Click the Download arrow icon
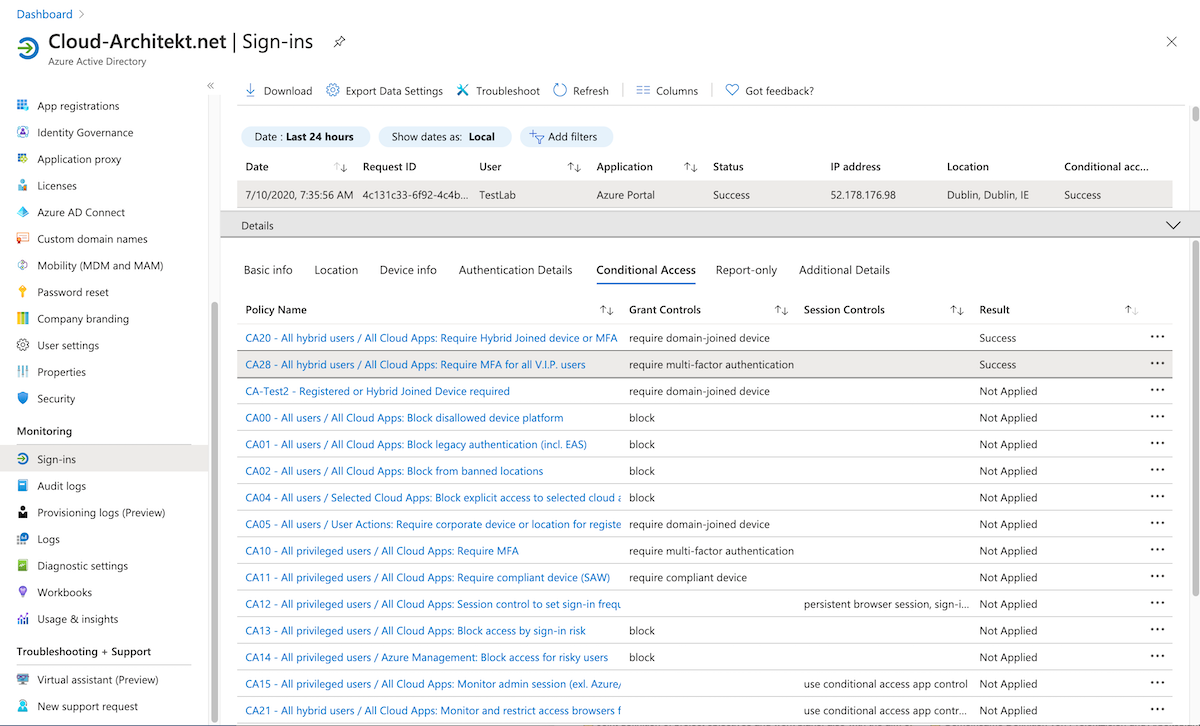The height and width of the screenshot is (726, 1200). coord(250,90)
